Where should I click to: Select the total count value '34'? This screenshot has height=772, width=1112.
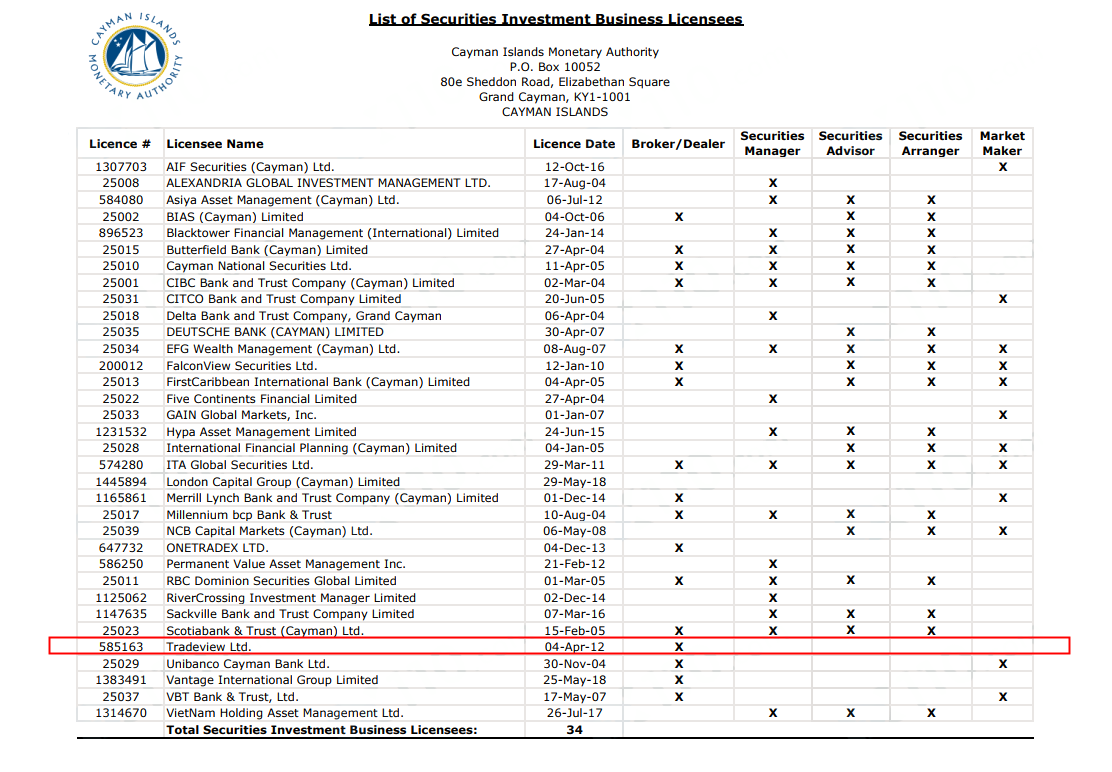574,730
